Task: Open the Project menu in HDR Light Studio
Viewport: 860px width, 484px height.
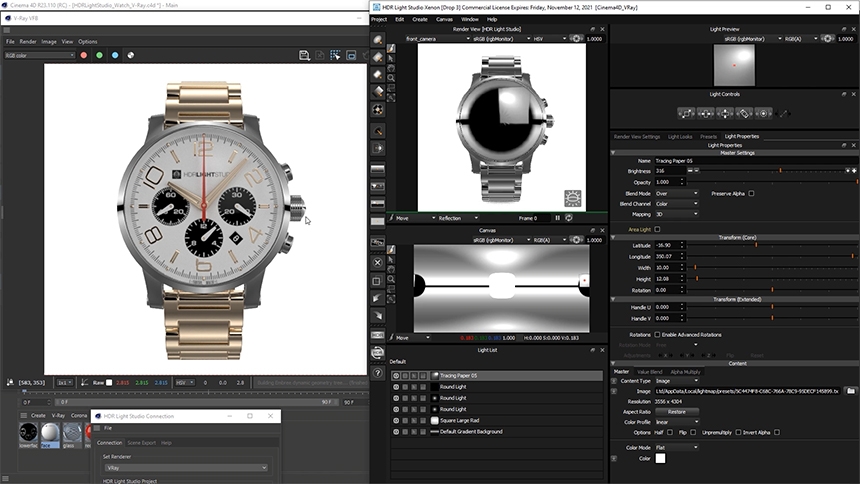Action: (379, 19)
